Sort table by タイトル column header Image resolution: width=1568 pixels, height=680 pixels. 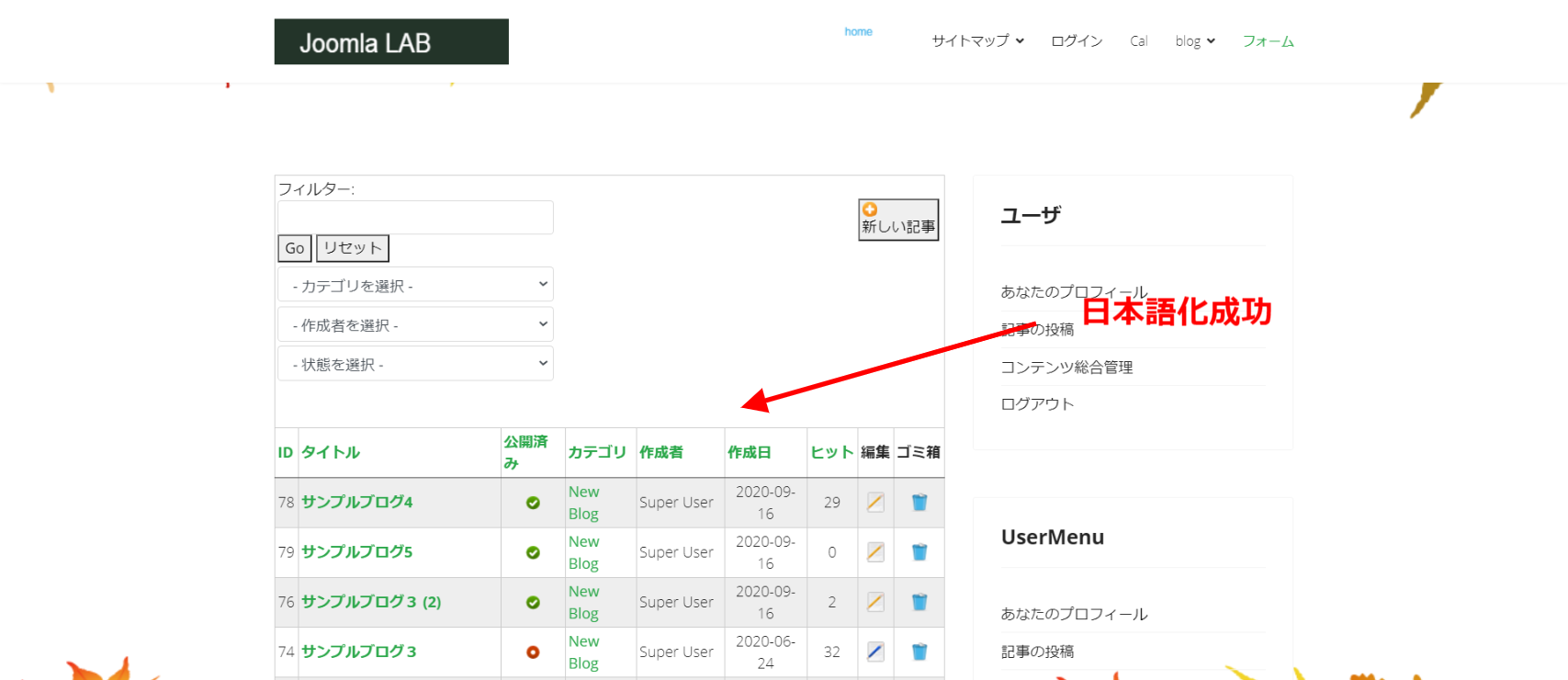pos(331,452)
